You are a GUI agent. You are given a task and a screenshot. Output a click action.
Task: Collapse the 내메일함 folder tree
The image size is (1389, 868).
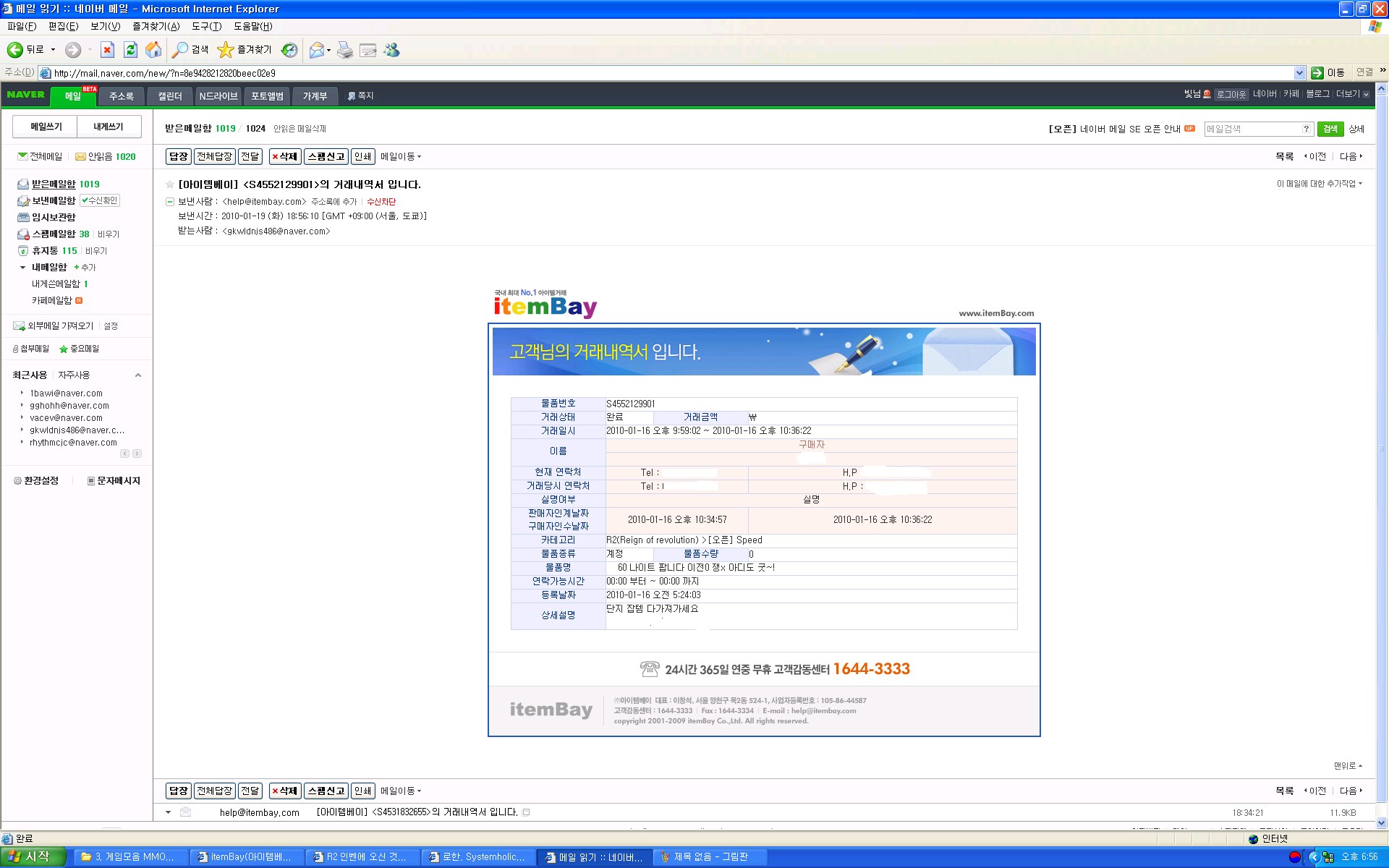point(22,268)
